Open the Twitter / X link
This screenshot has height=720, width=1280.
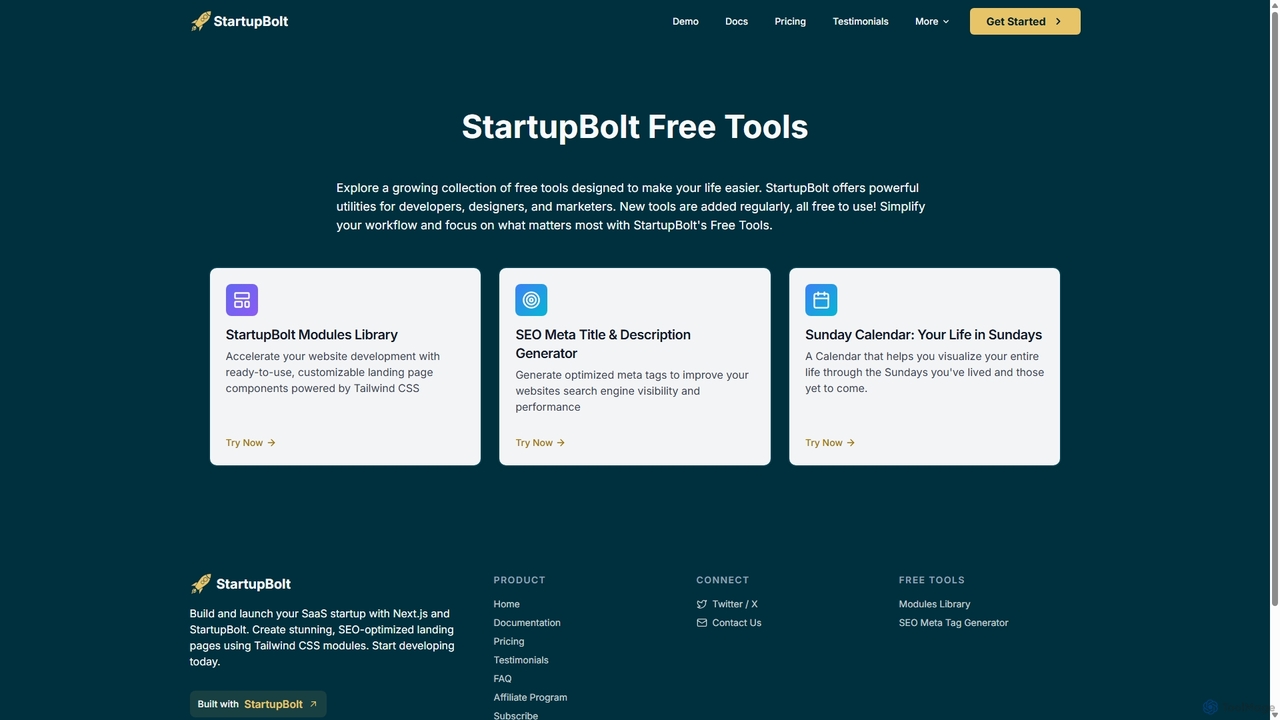735,604
